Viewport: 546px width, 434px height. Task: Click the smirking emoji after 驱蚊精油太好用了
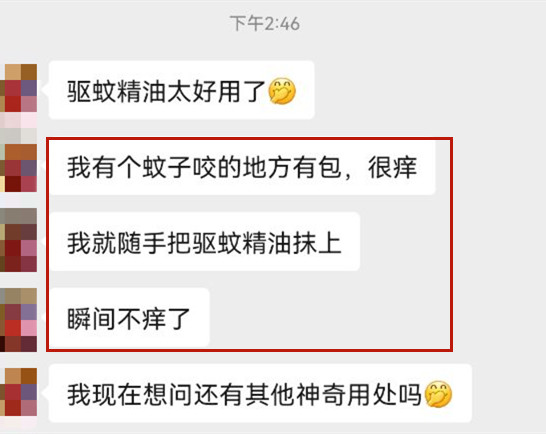(282, 91)
